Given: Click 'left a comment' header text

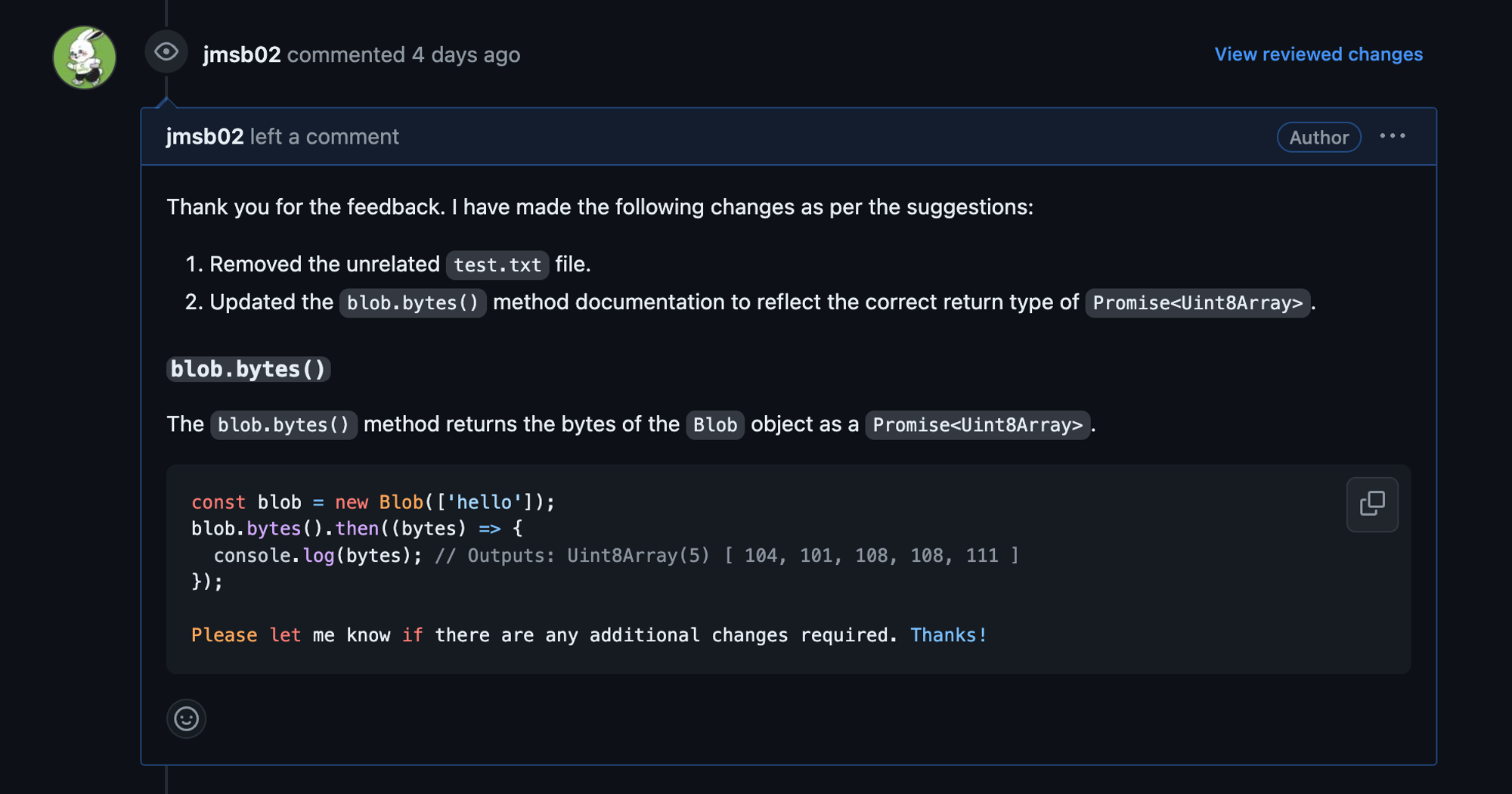Looking at the screenshot, I should [324, 137].
